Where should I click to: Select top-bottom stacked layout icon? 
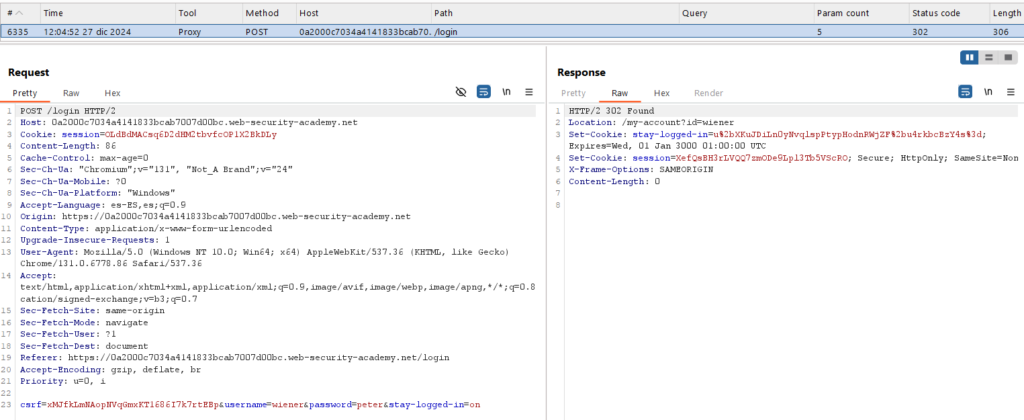coord(989,57)
